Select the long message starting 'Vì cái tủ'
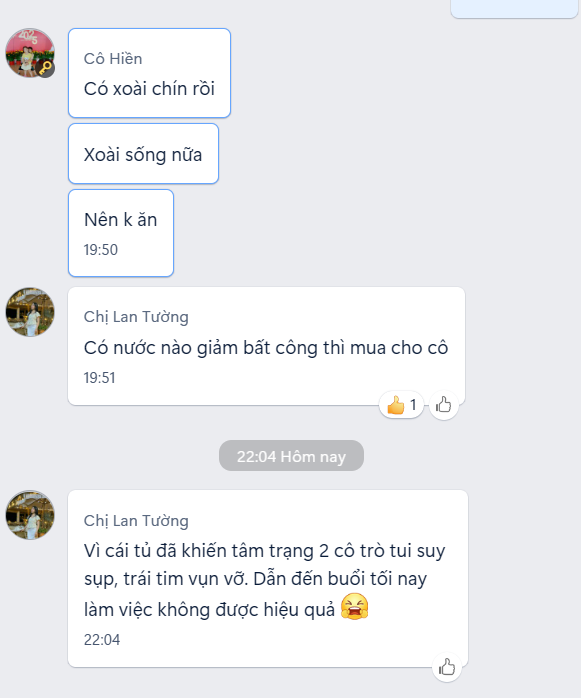Screen dimensions: 581x698 [x=268, y=578]
